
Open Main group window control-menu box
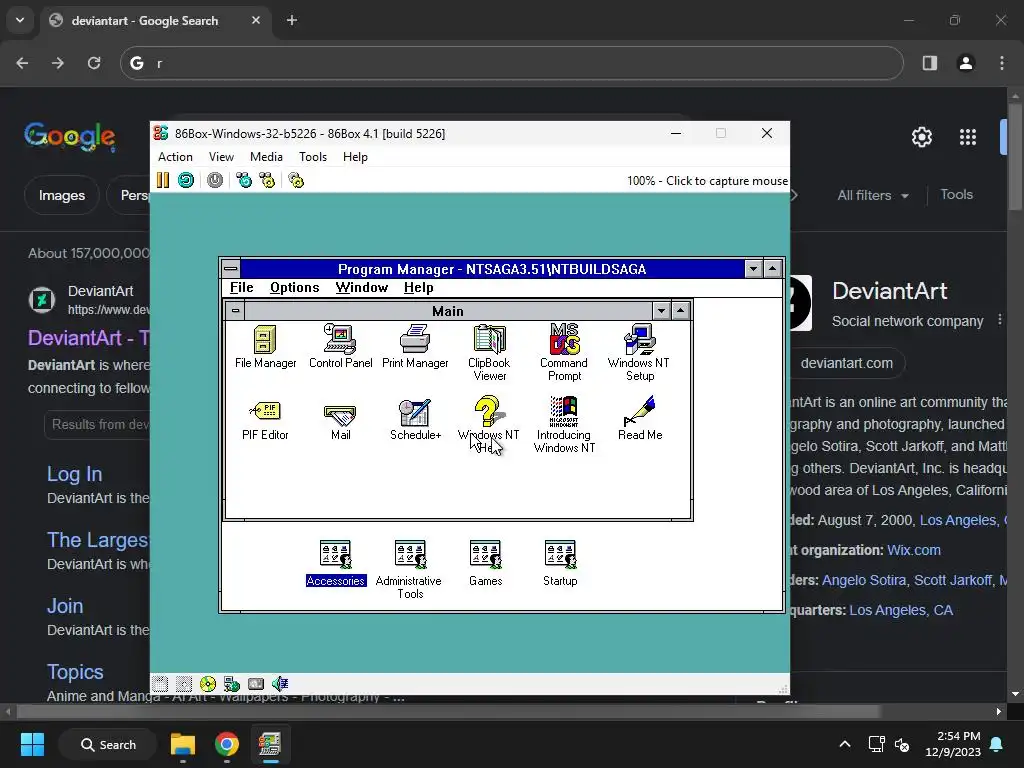point(236,311)
